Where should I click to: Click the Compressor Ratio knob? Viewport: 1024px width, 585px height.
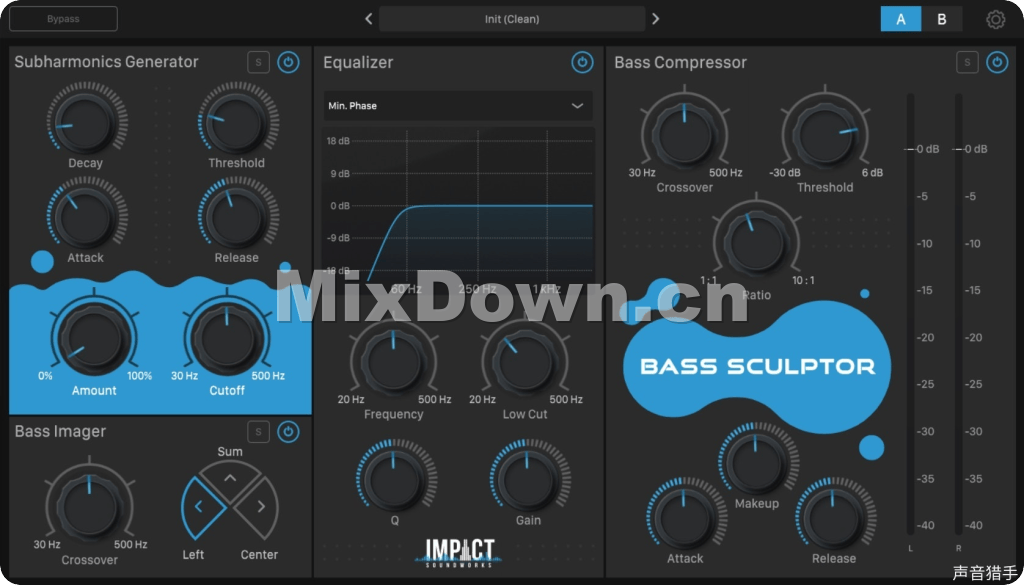756,243
